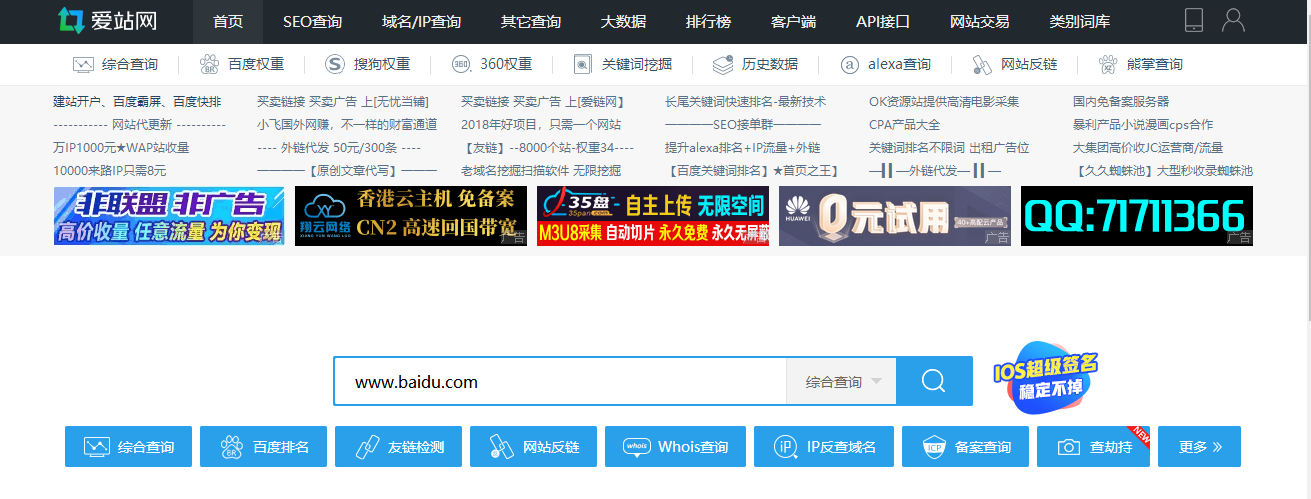This screenshot has width=1311, height=499.
Task: Open the 35盘 自主上传 banner
Action: [653, 216]
